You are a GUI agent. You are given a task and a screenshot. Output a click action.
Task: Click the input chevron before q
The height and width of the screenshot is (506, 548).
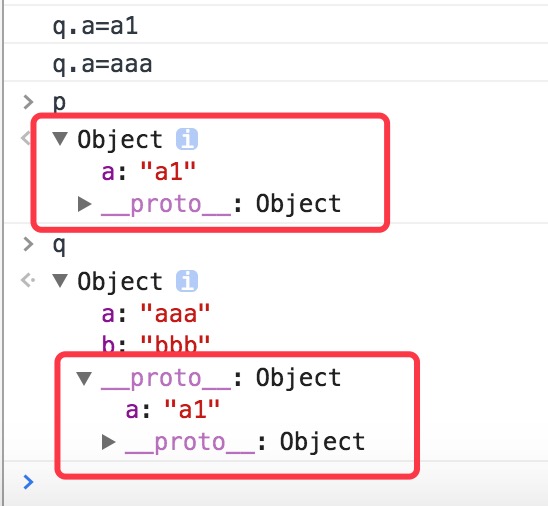[28, 244]
